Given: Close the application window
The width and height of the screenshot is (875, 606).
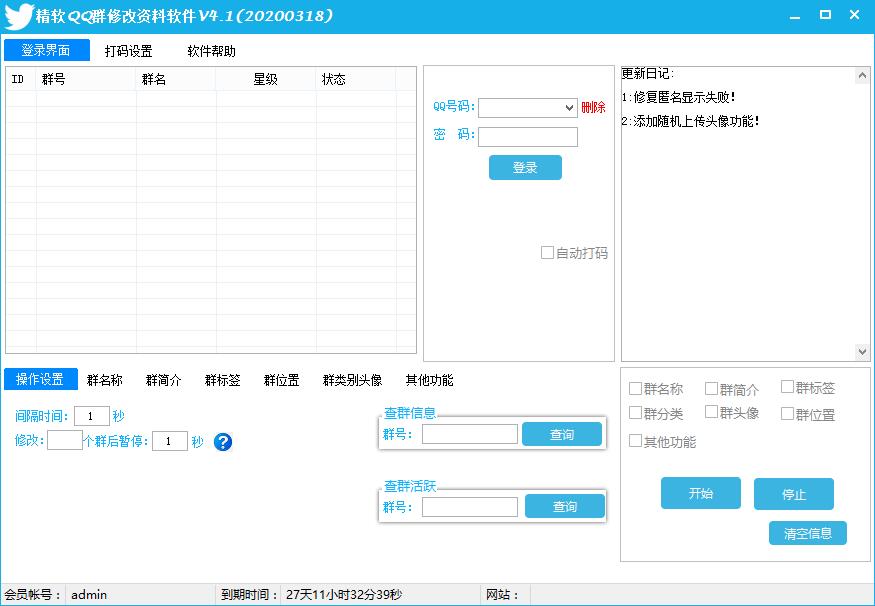Looking at the screenshot, I should 854,15.
